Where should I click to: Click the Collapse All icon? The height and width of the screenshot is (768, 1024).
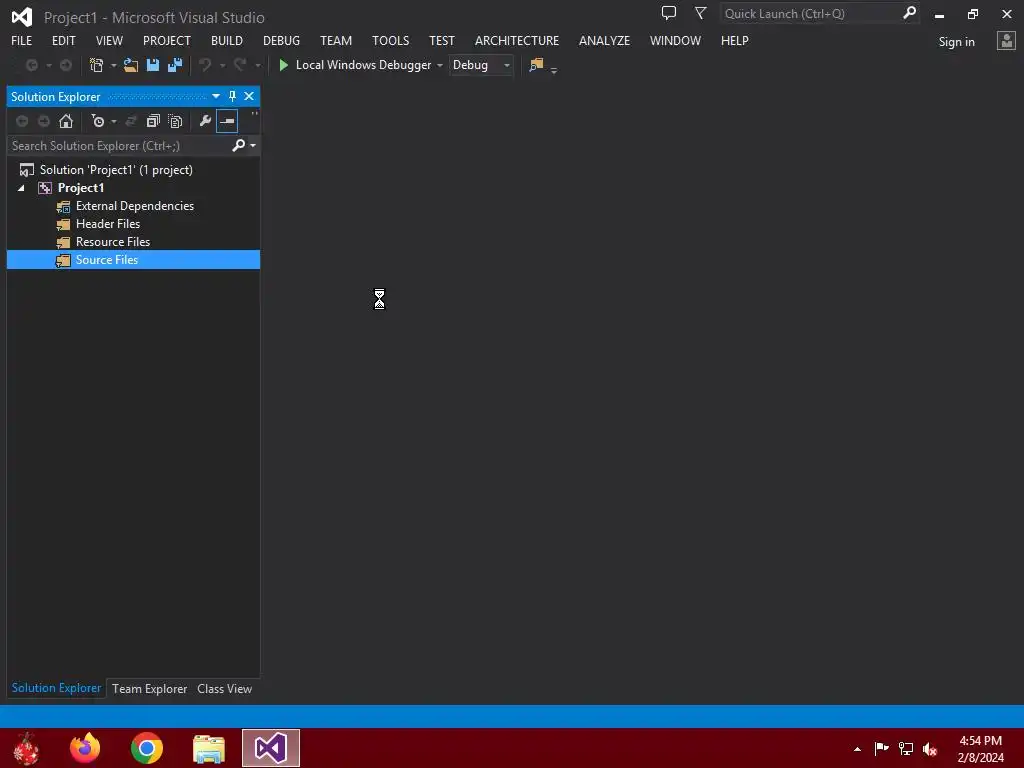153,121
